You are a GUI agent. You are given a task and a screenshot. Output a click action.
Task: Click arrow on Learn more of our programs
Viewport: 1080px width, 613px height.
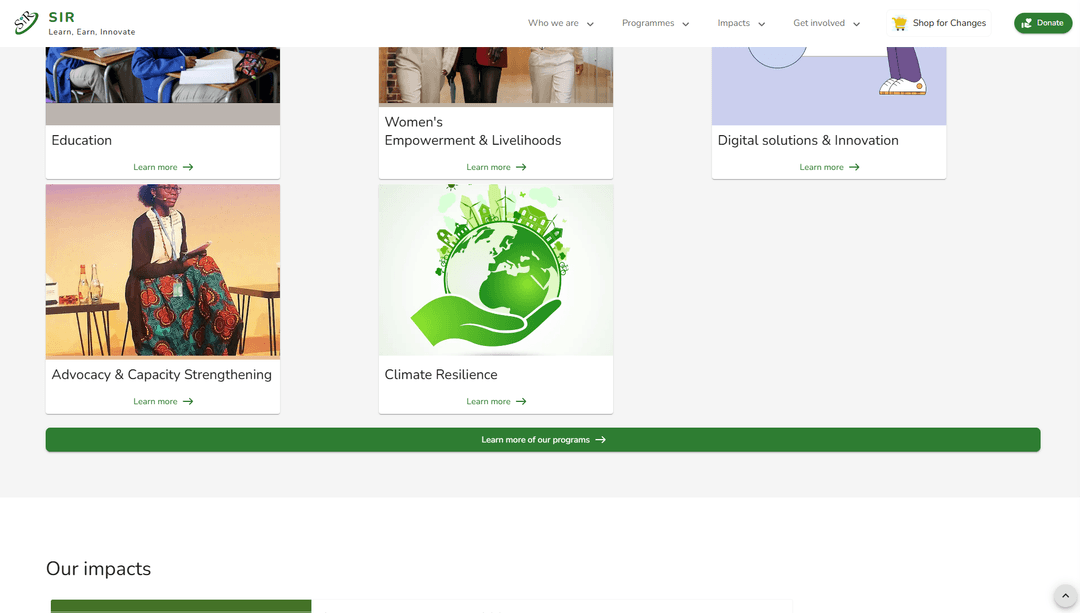pos(600,440)
